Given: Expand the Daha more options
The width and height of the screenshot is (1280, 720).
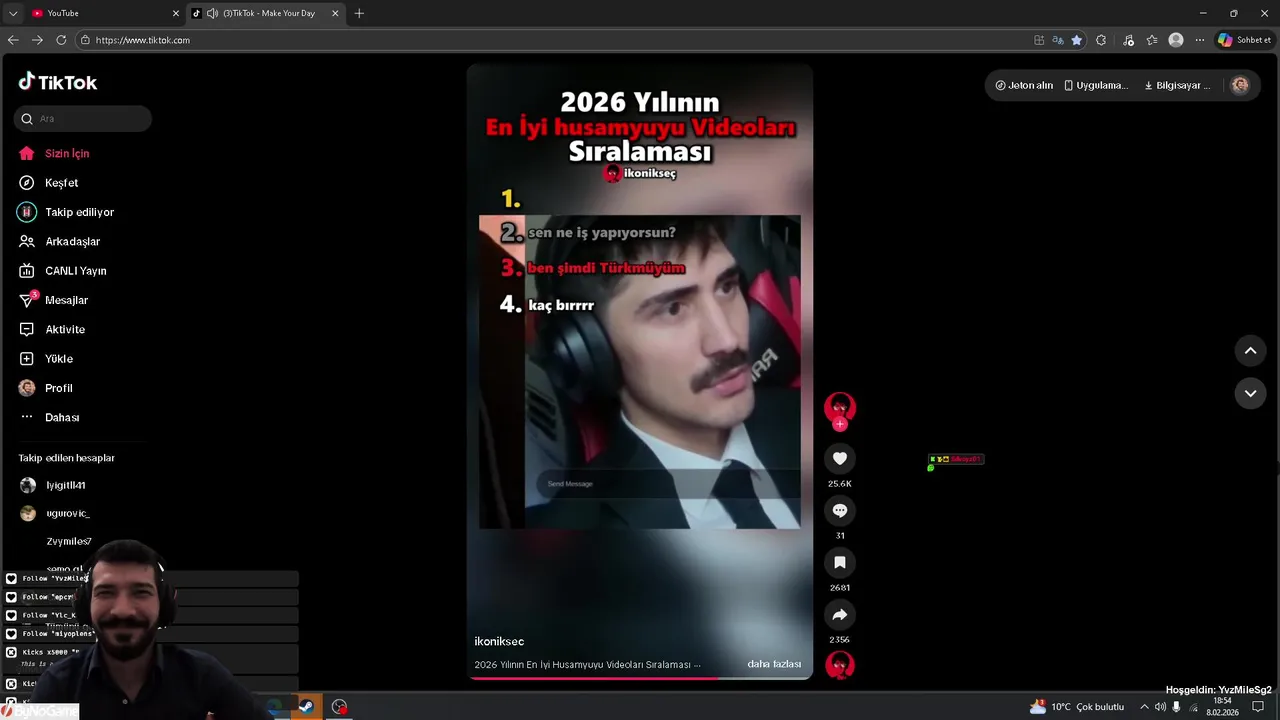Looking at the screenshot, I should 49,417.
